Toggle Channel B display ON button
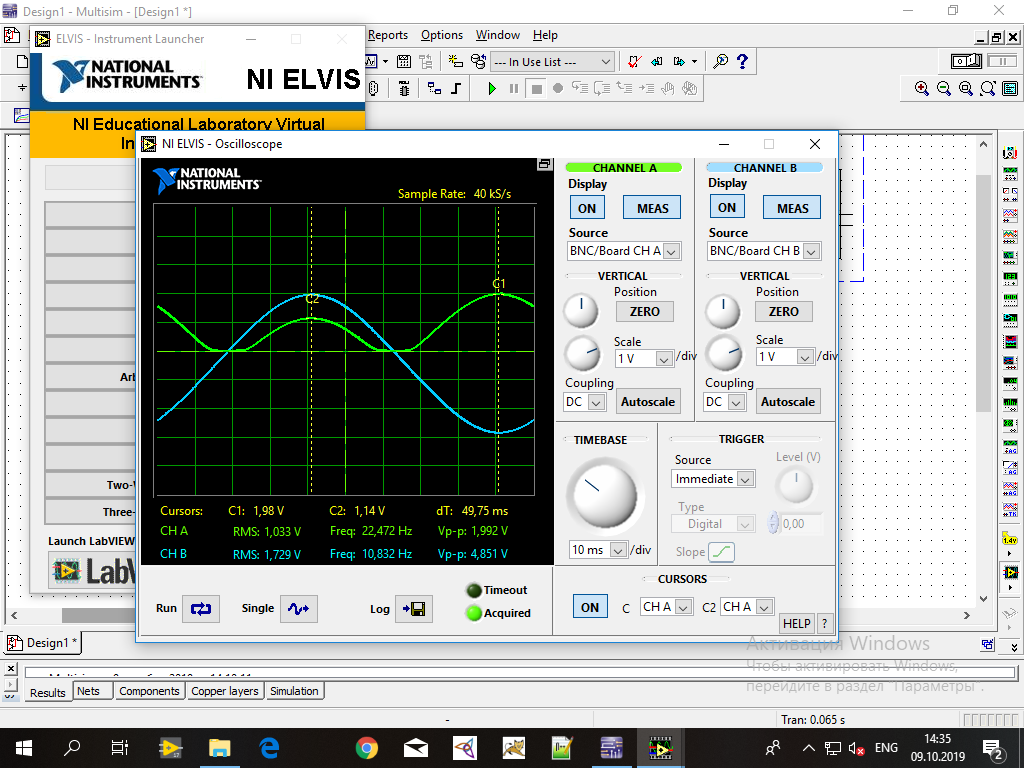The height and width of the screenshot is (768, 1024). (727, 208)
